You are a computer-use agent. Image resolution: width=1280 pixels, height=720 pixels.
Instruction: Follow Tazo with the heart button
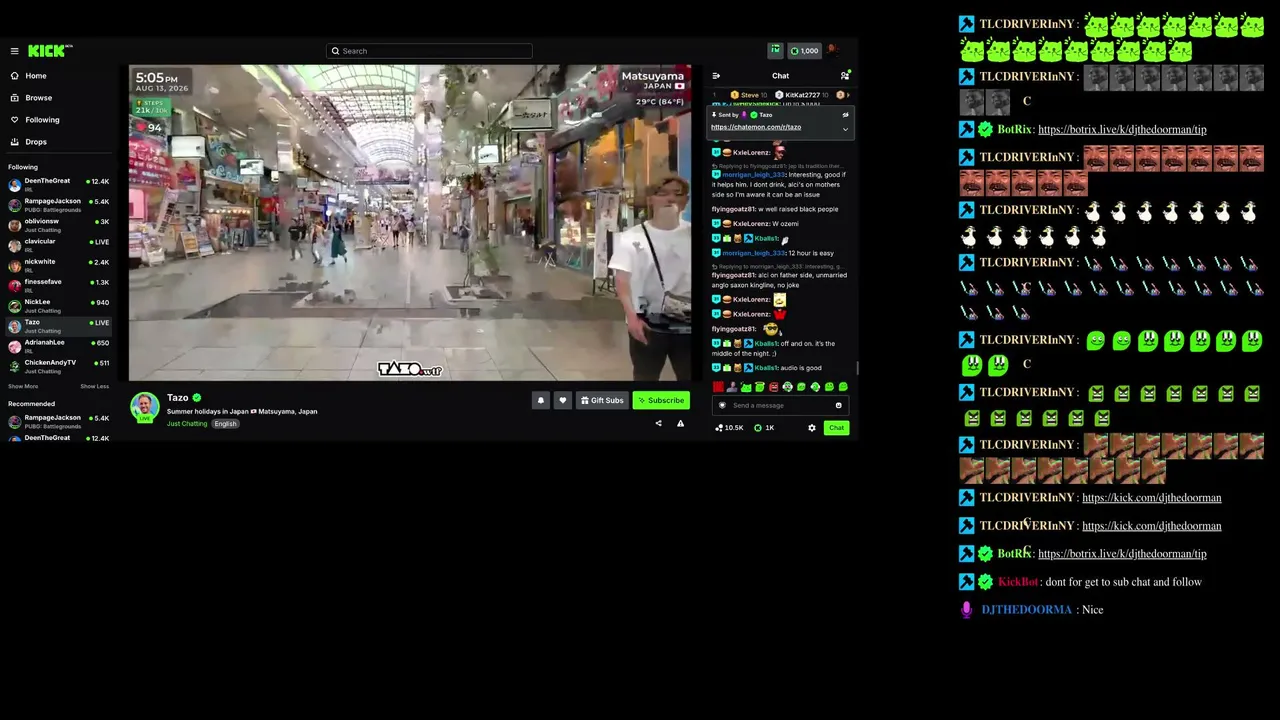[562, 401]
